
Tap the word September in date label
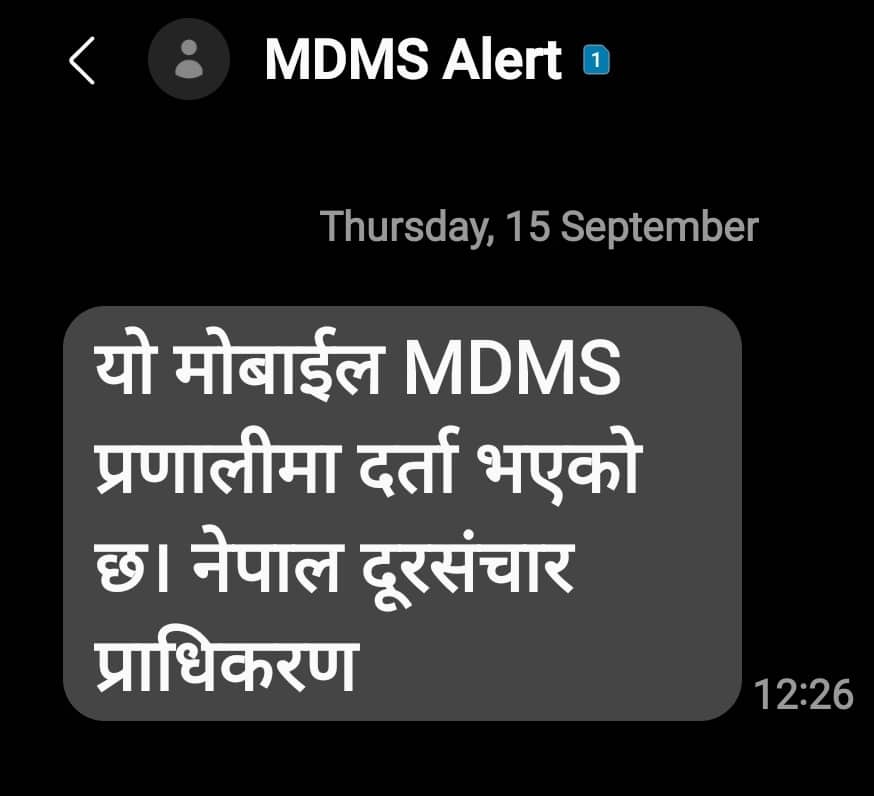[x=659, y=228]
